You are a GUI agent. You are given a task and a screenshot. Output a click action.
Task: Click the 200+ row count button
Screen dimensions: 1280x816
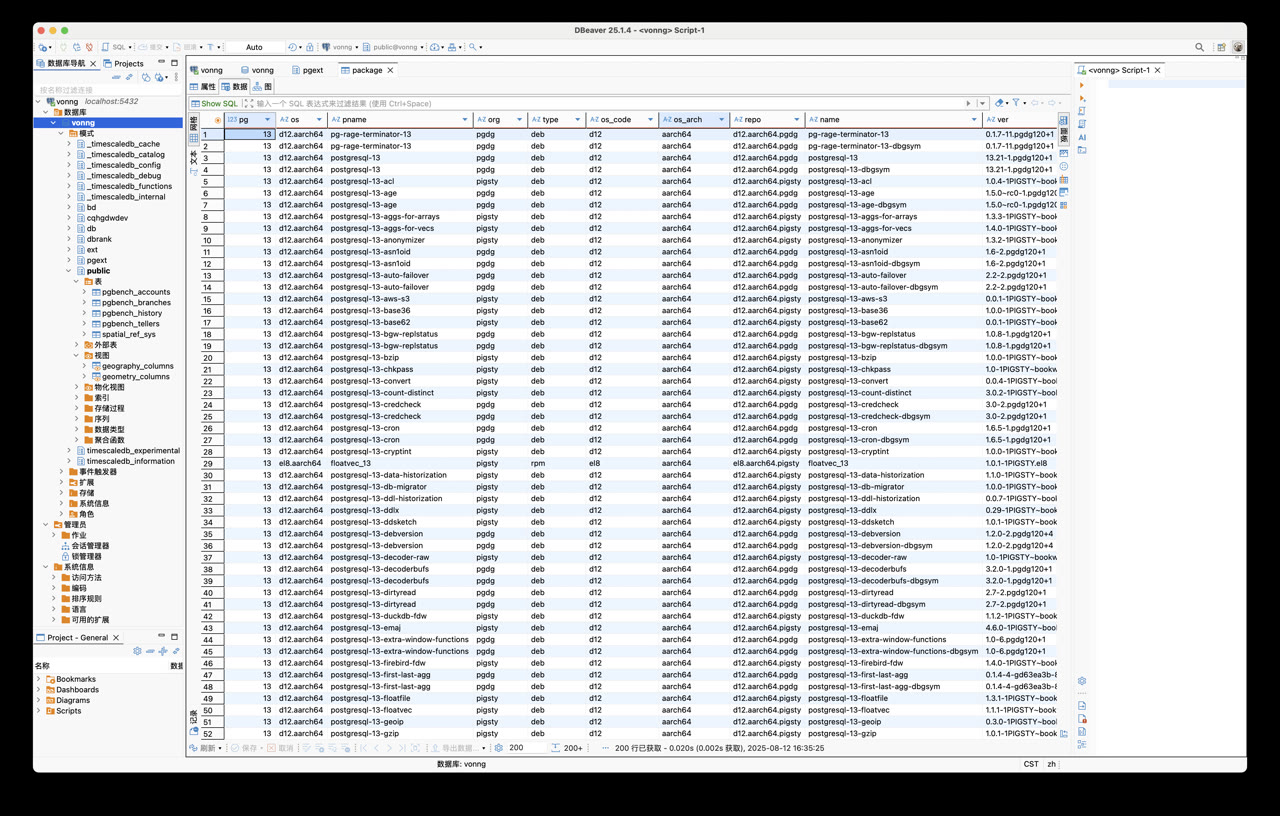[x=567, y=748]
